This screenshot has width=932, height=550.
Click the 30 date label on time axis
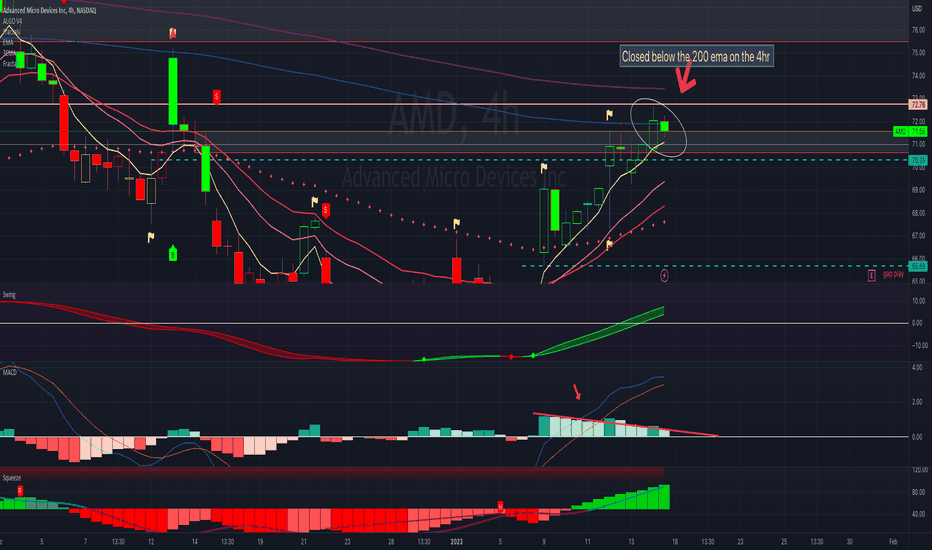click(850, 542)
